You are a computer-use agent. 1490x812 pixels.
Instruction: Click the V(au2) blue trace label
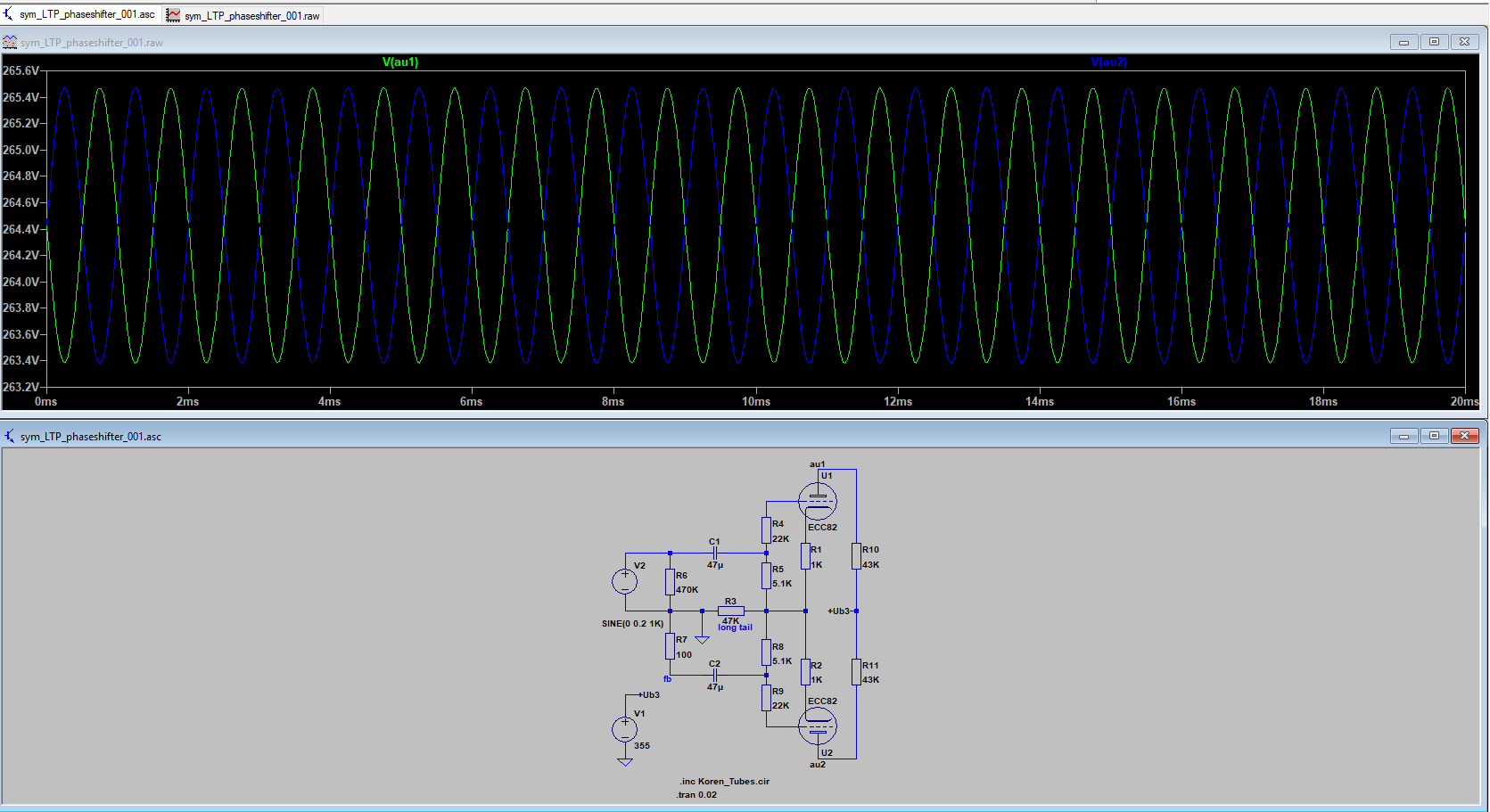click(1108, 62)
